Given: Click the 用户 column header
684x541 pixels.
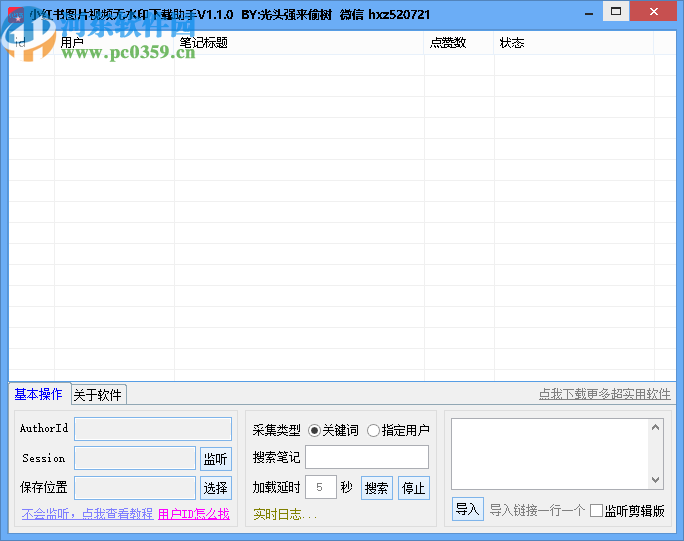Looking at the screenshot, I should click(114, 43).
